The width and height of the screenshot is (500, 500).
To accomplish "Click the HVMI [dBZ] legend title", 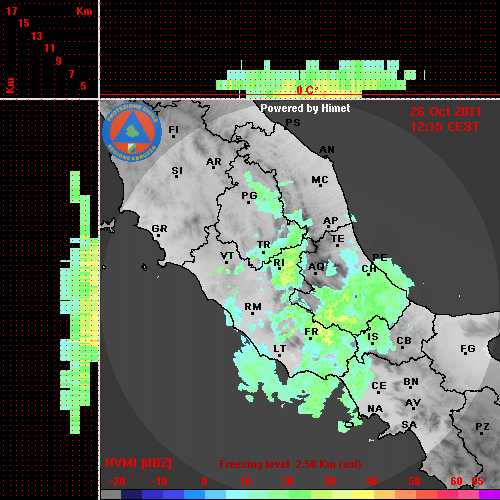I will [138, 463].
